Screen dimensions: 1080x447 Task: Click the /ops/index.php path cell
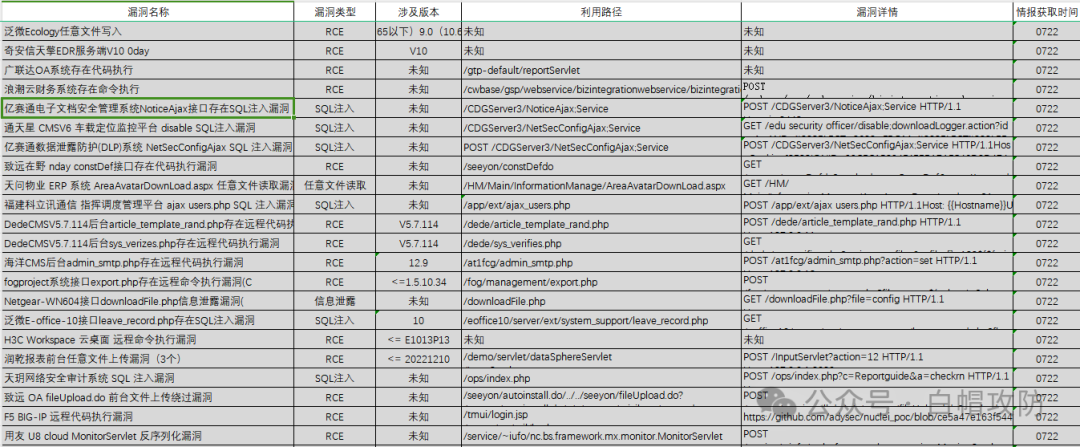pos(601,378)
